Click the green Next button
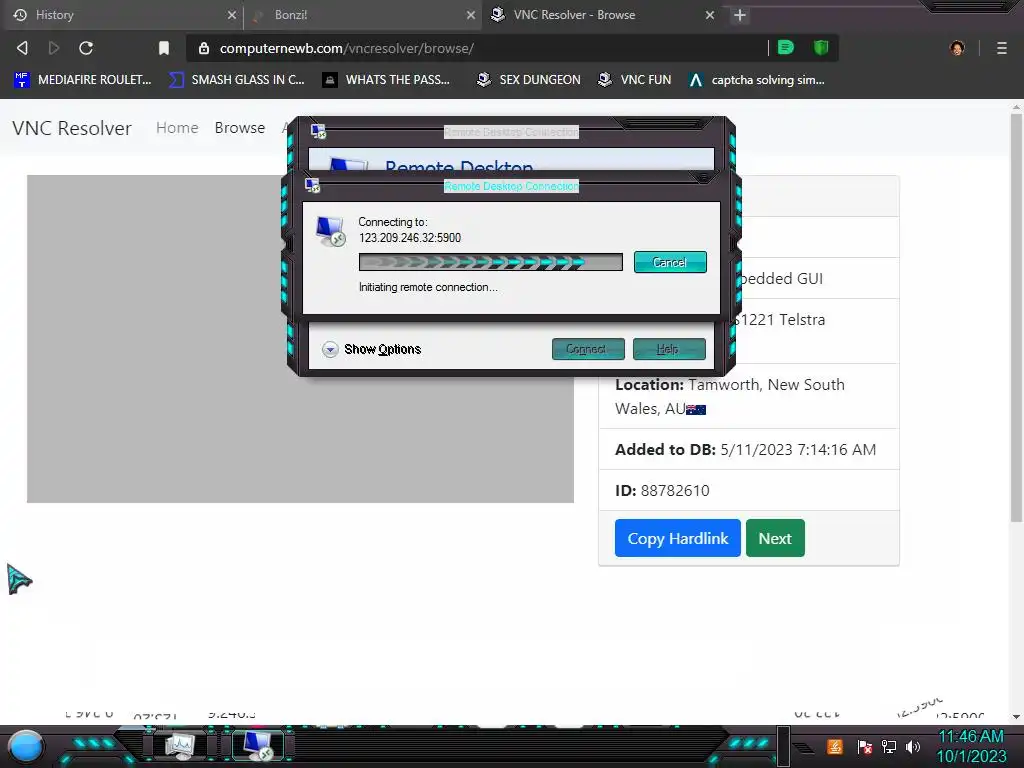Viewport: 1024px width, 768px height. coord(775,538)
